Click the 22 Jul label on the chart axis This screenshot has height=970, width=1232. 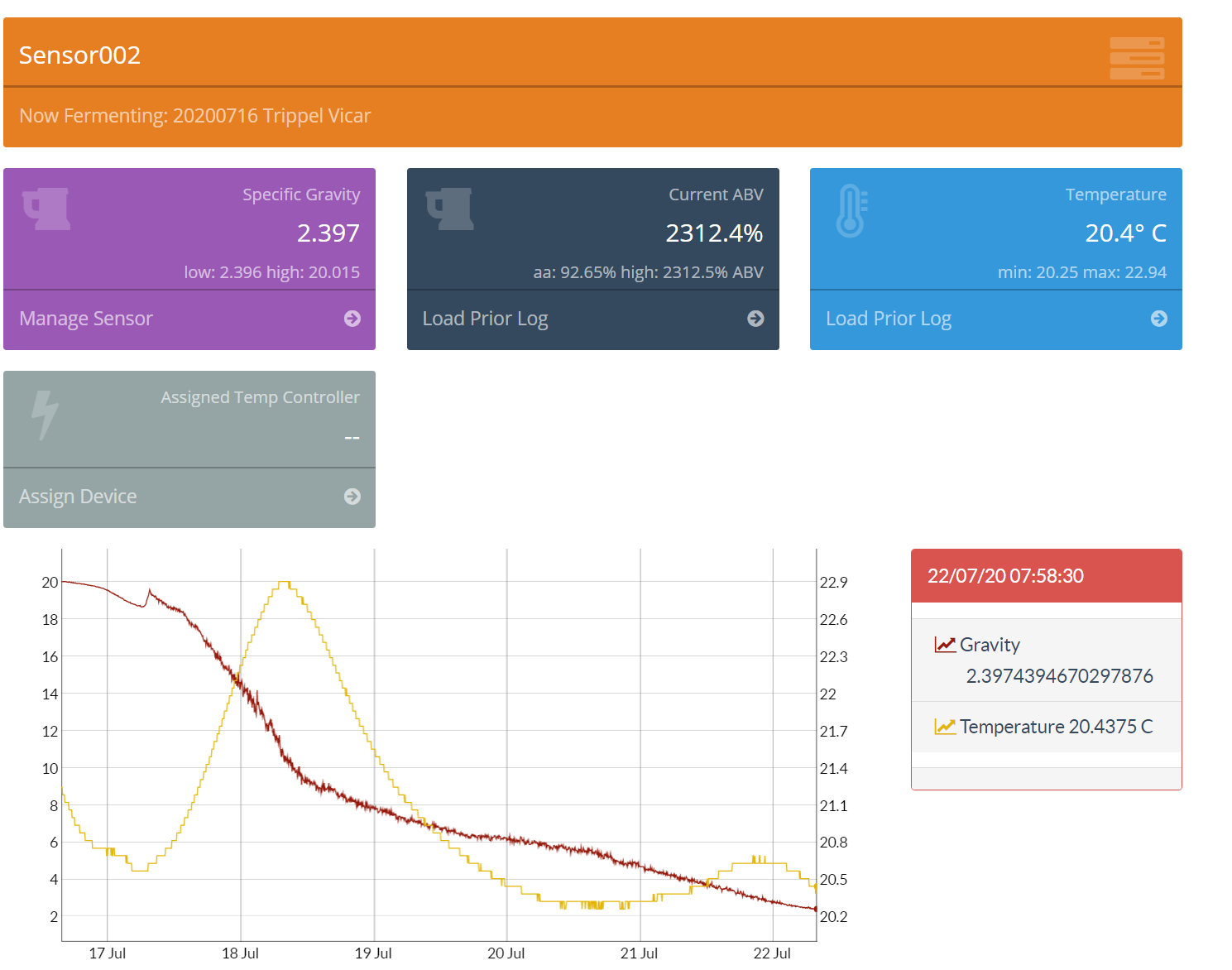point(772,953)
